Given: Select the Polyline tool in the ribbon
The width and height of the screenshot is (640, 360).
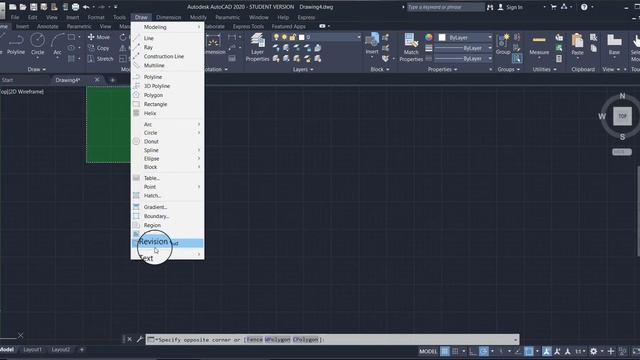Looking at the screenshot, I should click(x=16, y=44).
